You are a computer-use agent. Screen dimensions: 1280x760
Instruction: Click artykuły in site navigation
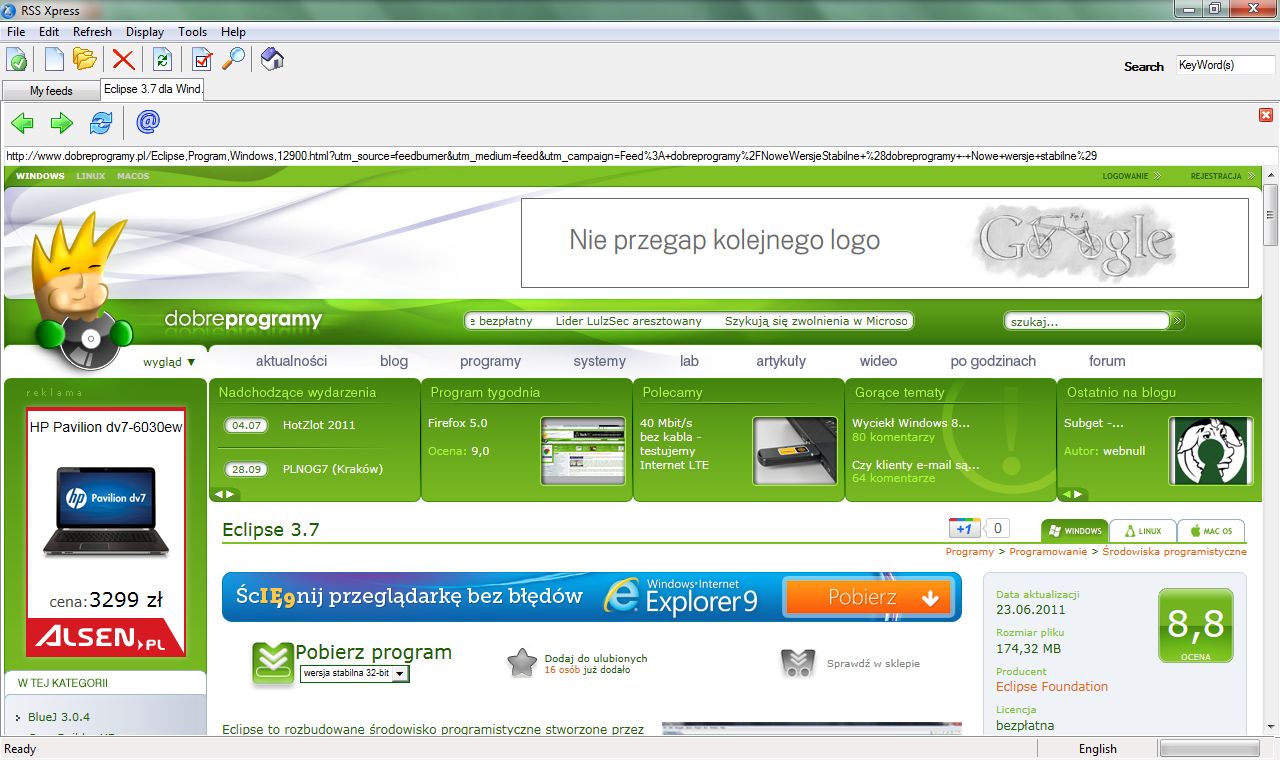[781, 361]
